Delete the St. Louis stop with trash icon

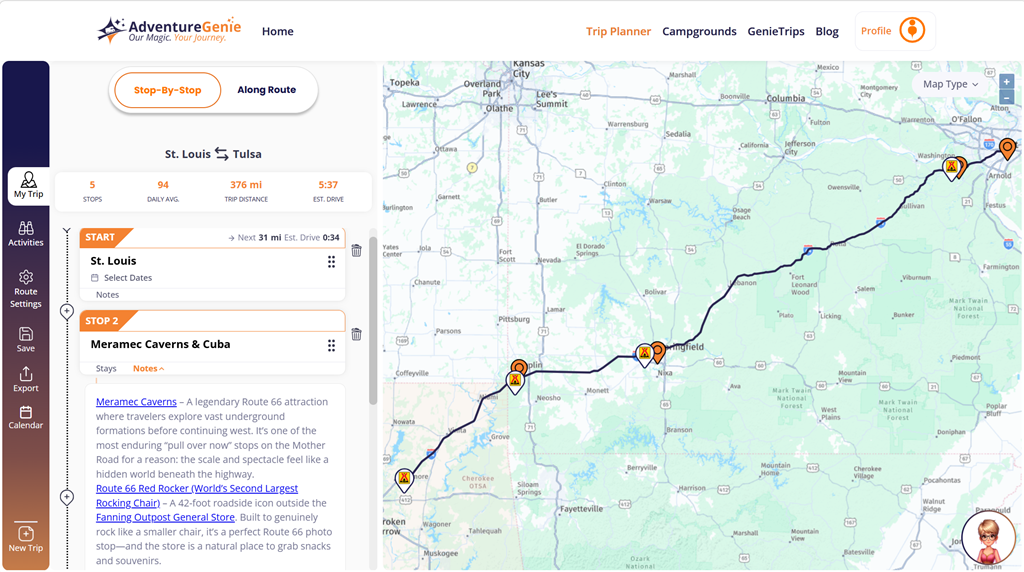tap(356, 250)
